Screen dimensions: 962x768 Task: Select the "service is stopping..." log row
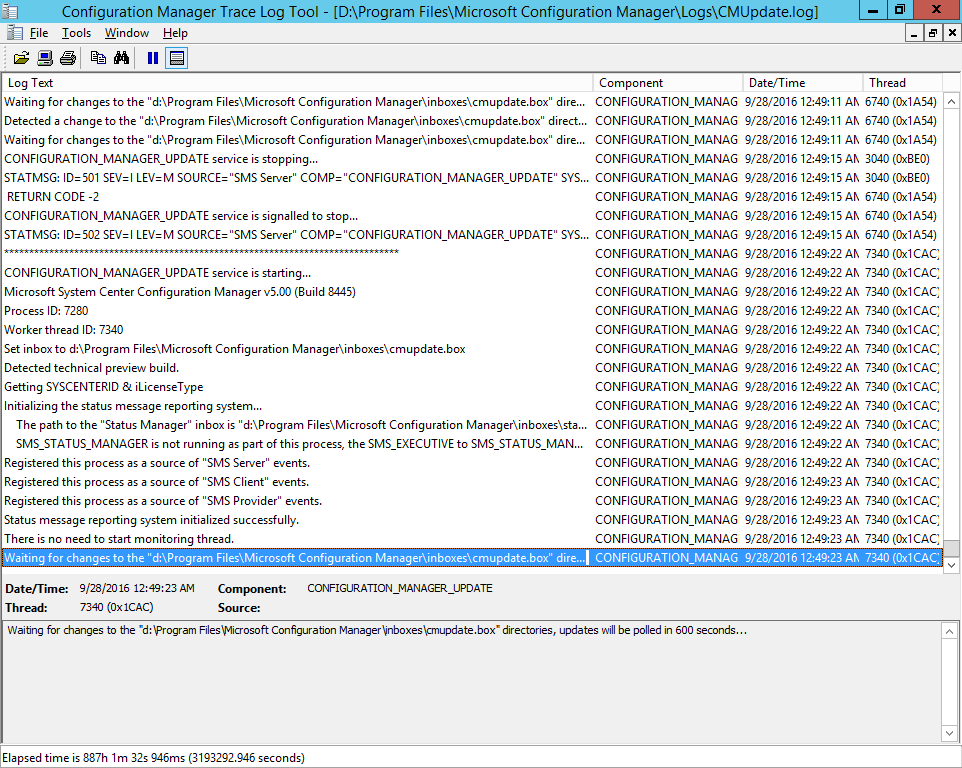click(472, 159)
